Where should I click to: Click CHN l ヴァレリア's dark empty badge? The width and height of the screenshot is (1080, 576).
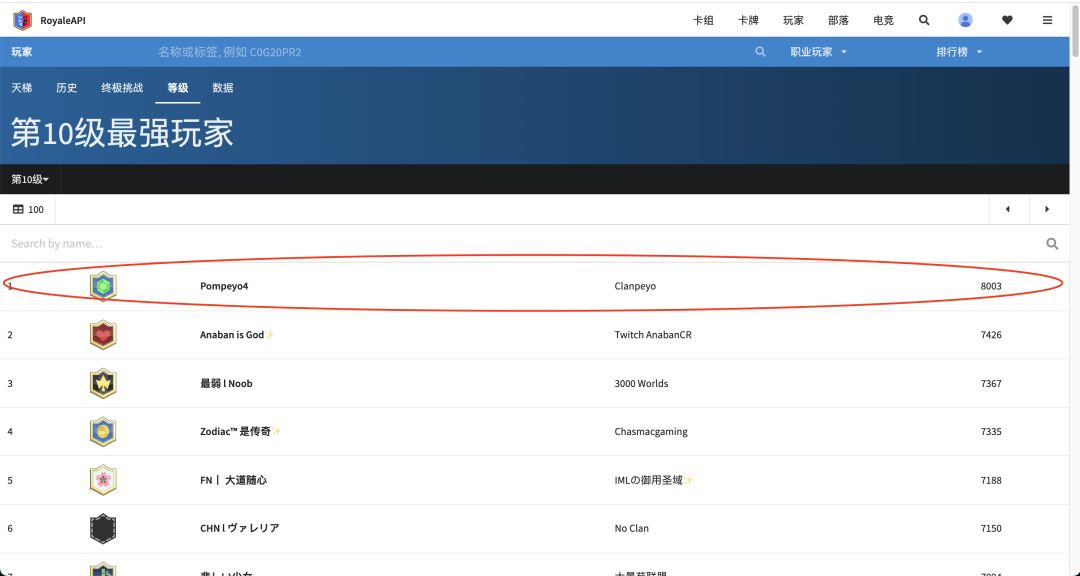[103, 528]
